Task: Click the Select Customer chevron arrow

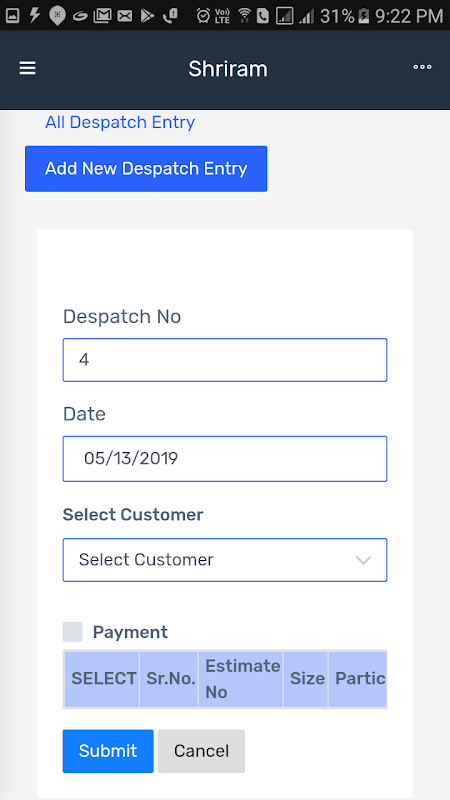Action: coord(363,560)
